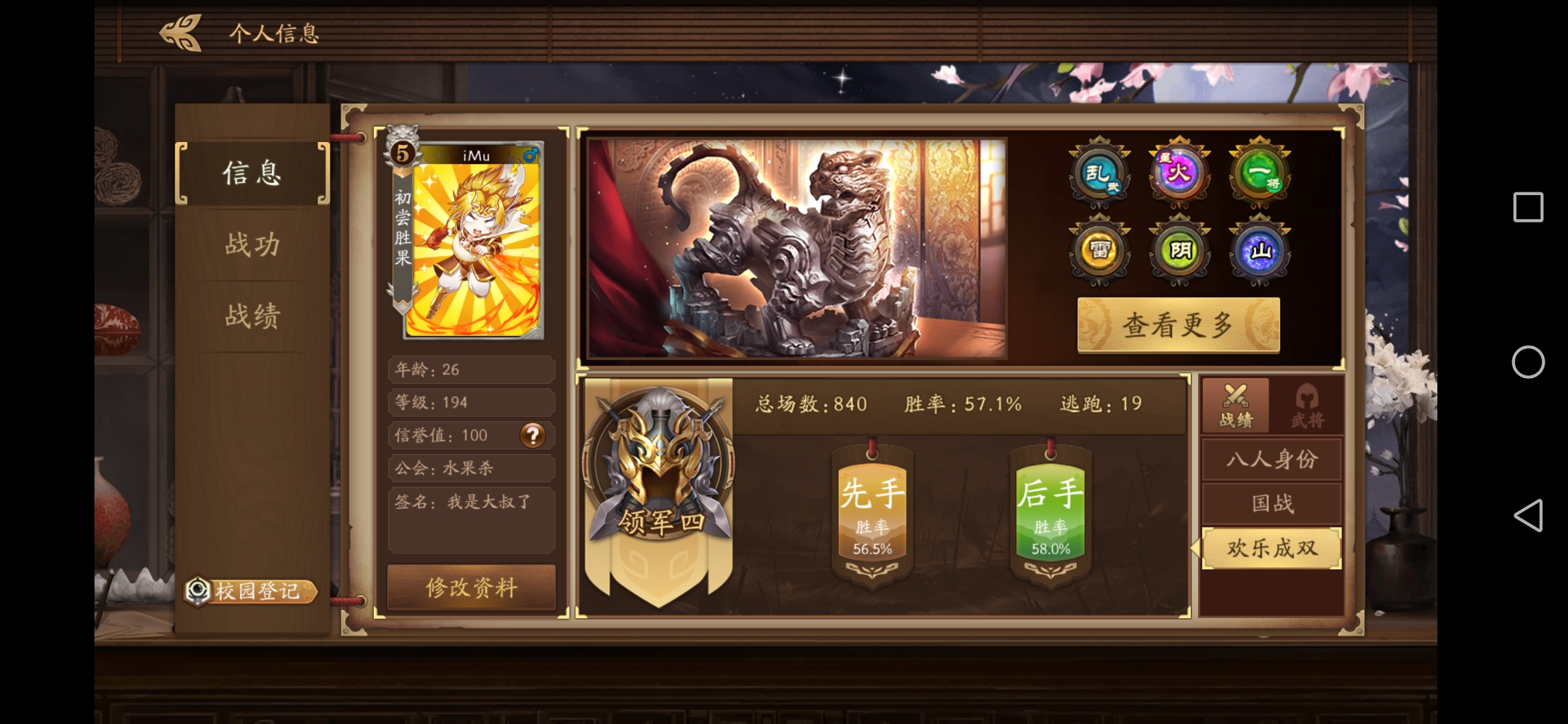This screenshot has height=724, width=1568.
Task: Select the blue 山 badge icon
Action: click(x=1259, y=251)
